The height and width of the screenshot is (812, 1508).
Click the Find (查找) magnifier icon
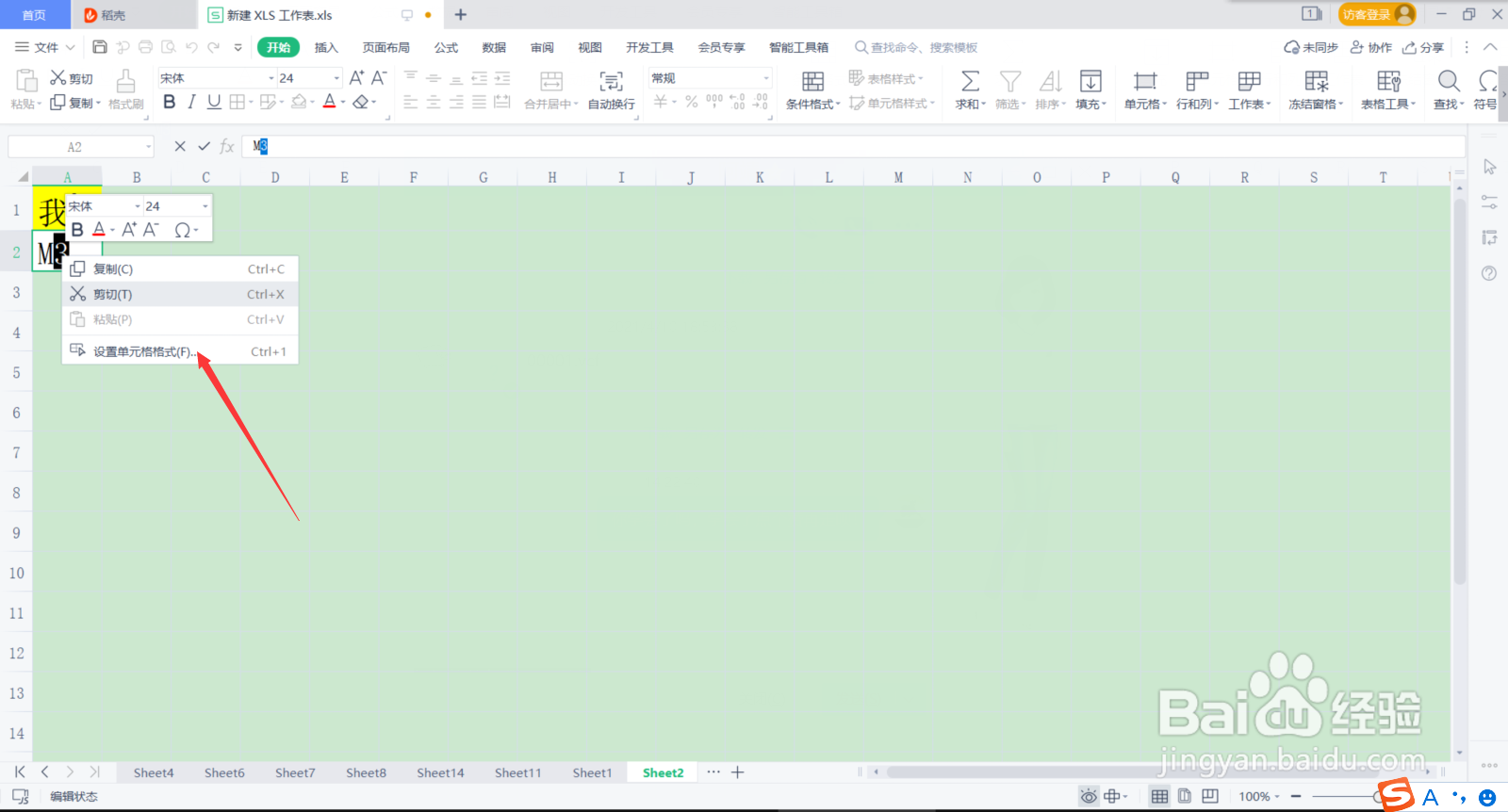[1449, 82]
